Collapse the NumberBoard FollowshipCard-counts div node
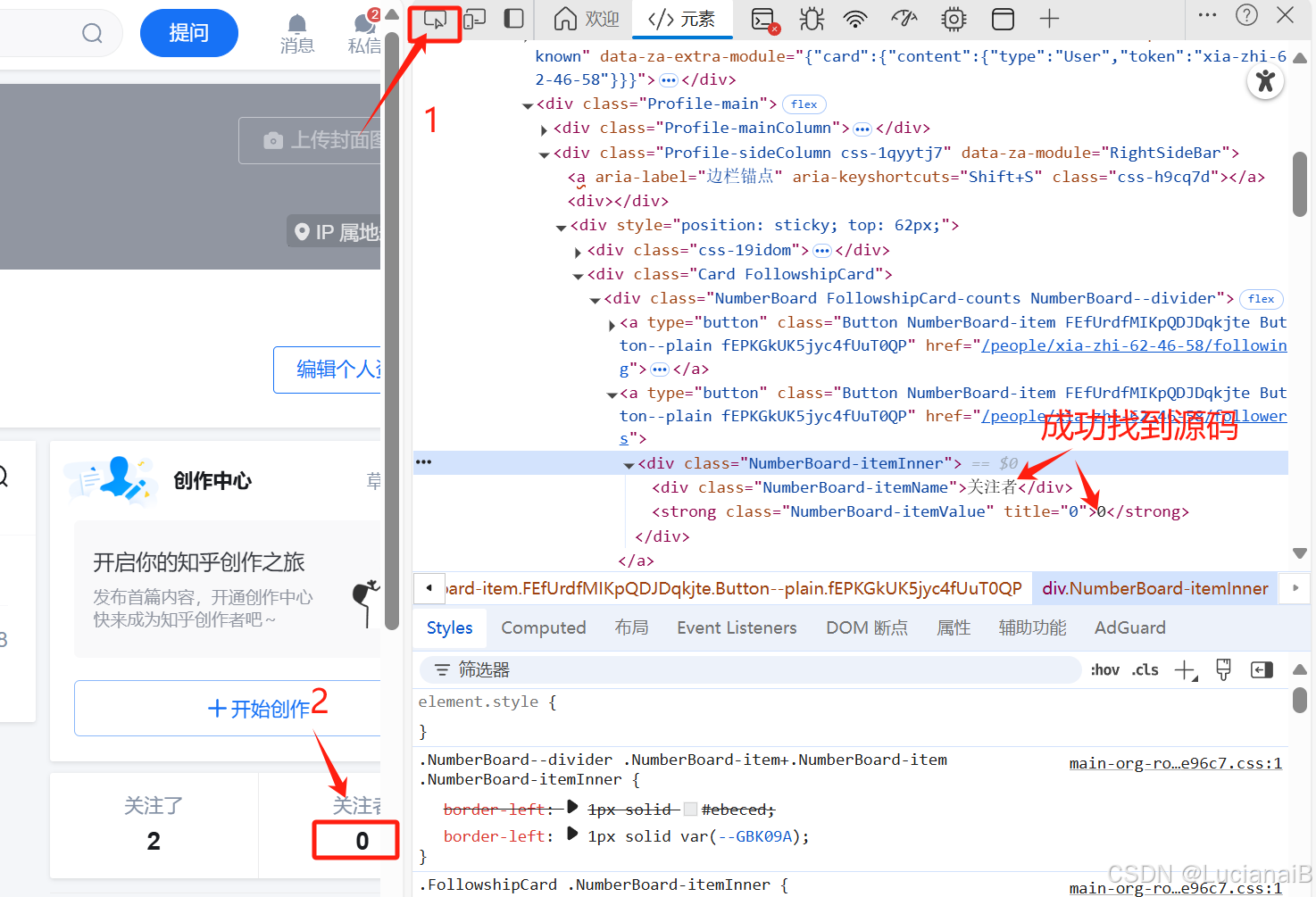Screen dimensions: 1316x897 (595, 301)
